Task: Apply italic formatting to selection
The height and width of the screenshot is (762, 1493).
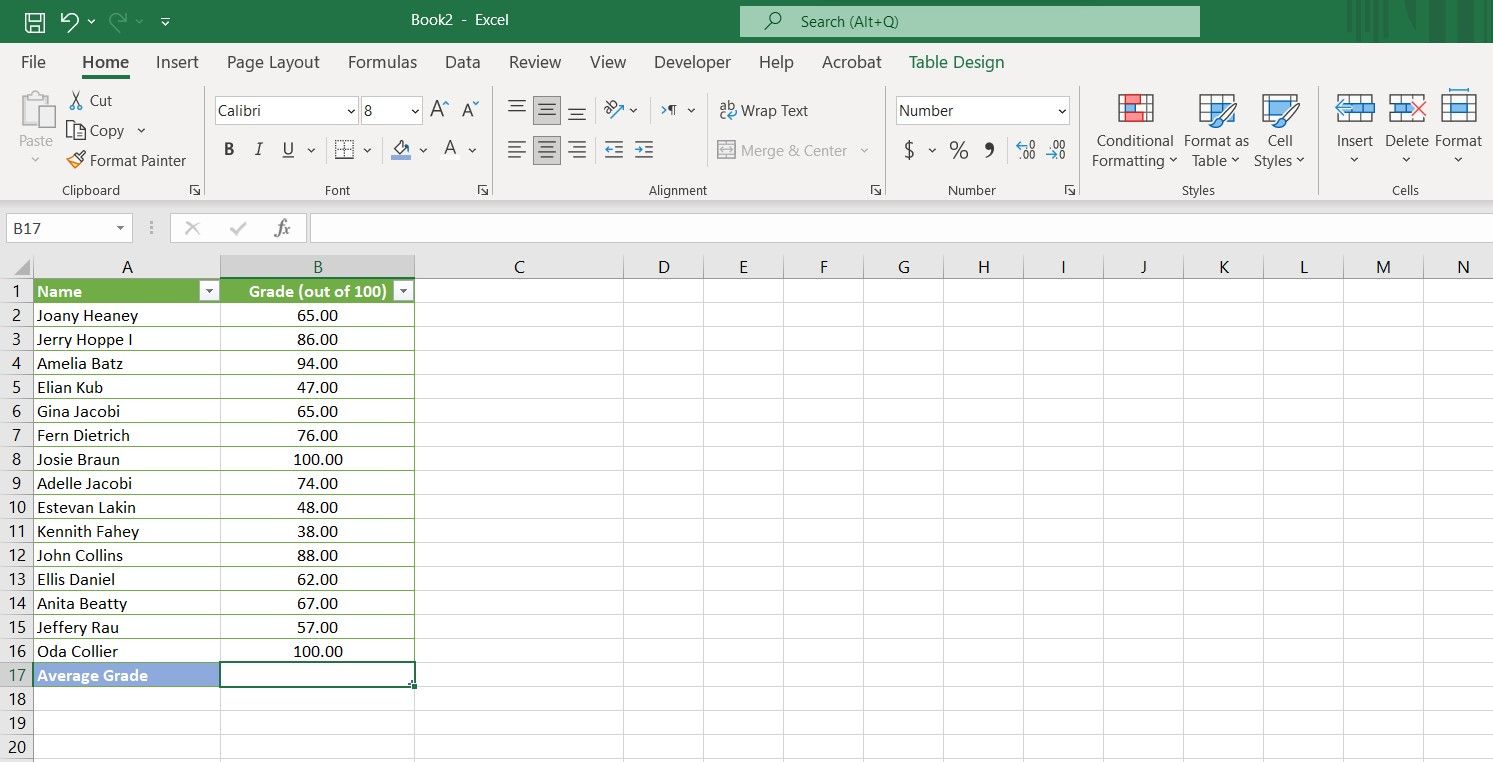Action: (258, 148)
